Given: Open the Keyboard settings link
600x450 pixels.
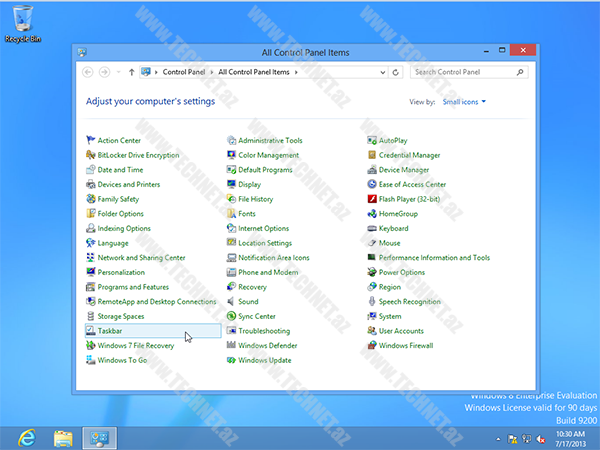Looking at the screenshot, I should (x=394, y=228).
